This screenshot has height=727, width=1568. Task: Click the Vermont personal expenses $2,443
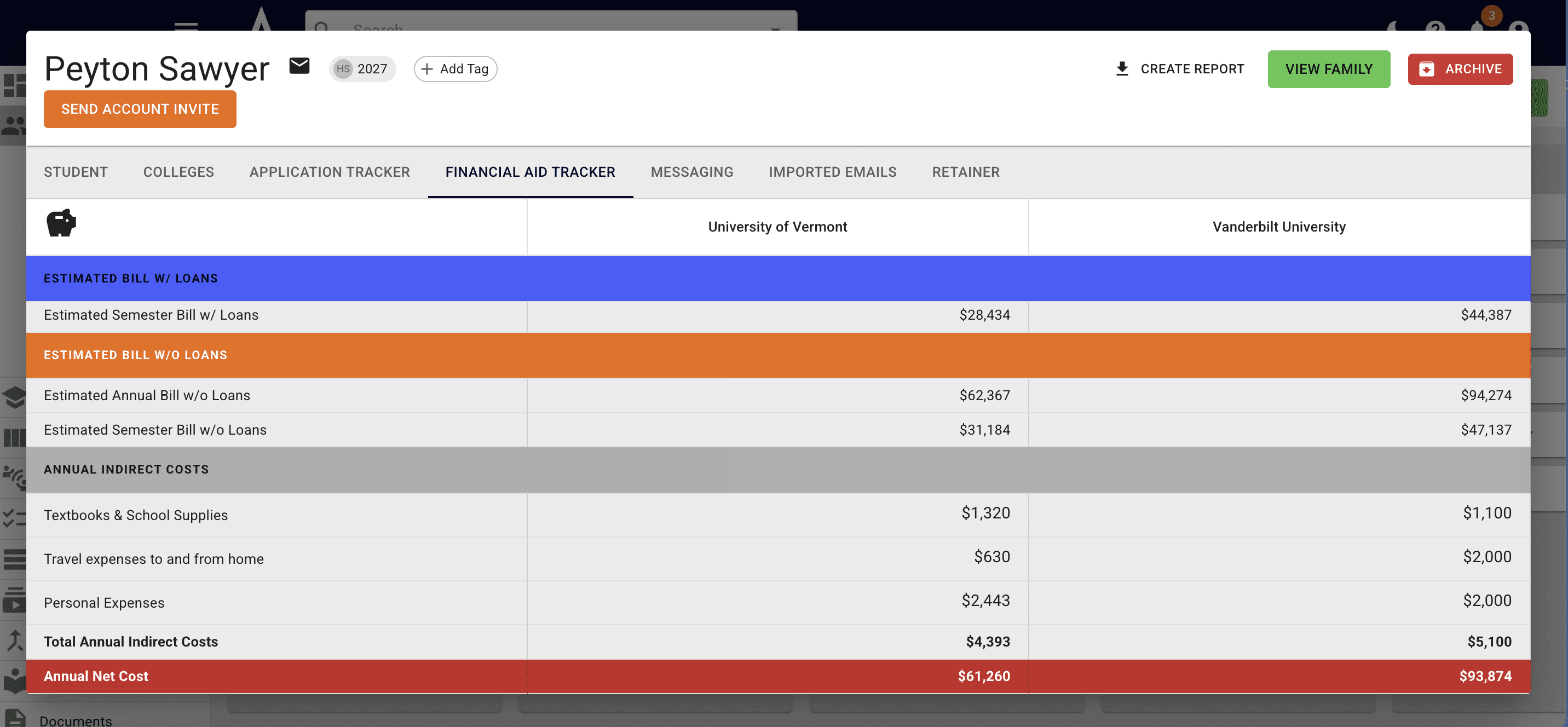[985, 601]
